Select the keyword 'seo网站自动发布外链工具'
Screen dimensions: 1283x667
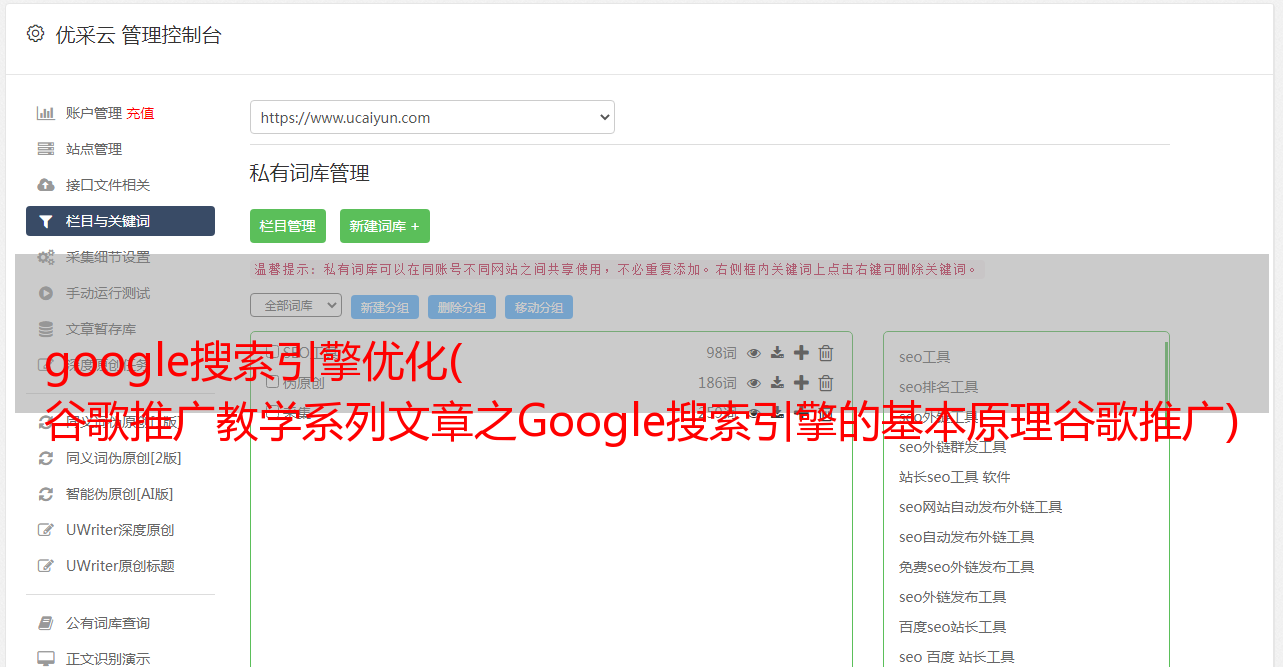981,507
